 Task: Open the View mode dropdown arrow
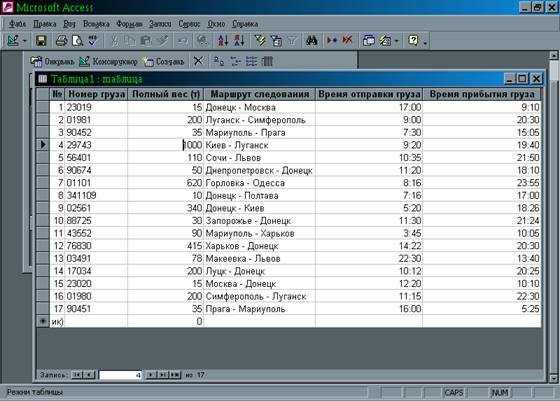tap(25, 41)
